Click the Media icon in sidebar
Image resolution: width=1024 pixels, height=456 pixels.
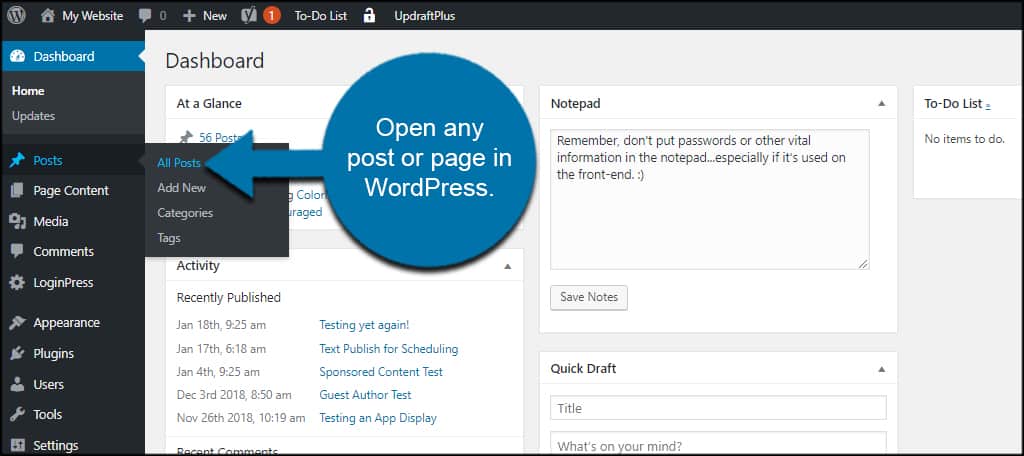(x=18, y=221)
